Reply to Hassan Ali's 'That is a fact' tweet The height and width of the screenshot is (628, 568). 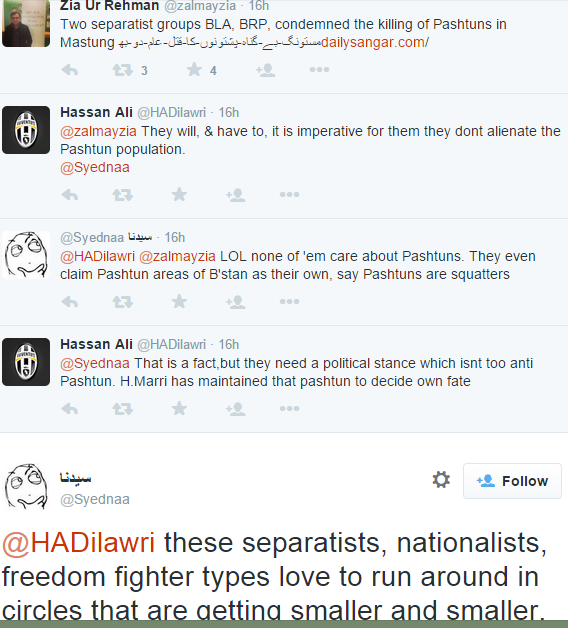(x=70, y=409)
